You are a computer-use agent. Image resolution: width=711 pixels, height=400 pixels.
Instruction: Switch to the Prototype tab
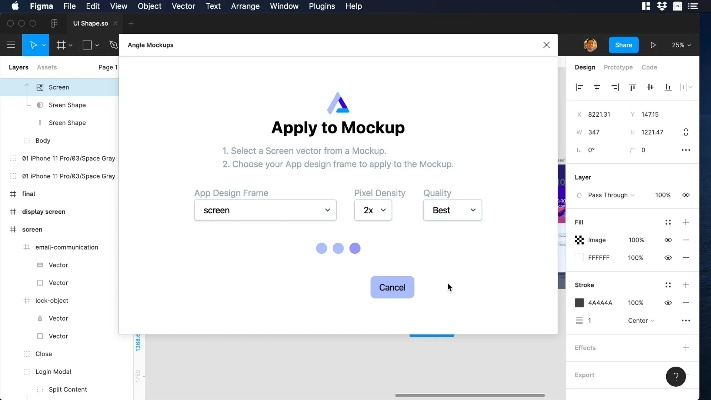point(618,67)
